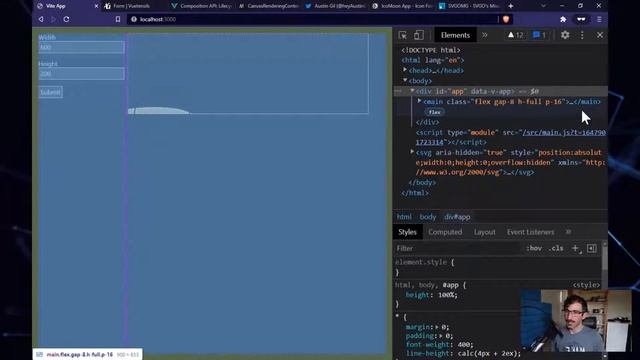Open the Event Listeners pane tab
This screenshot has height=360, width=640.
point(531,232)
